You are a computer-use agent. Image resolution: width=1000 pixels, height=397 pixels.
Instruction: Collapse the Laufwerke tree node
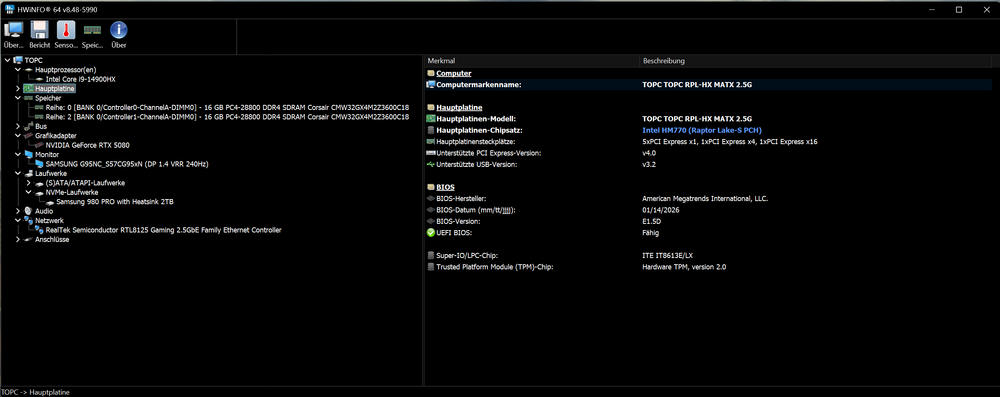coord(18,174)
